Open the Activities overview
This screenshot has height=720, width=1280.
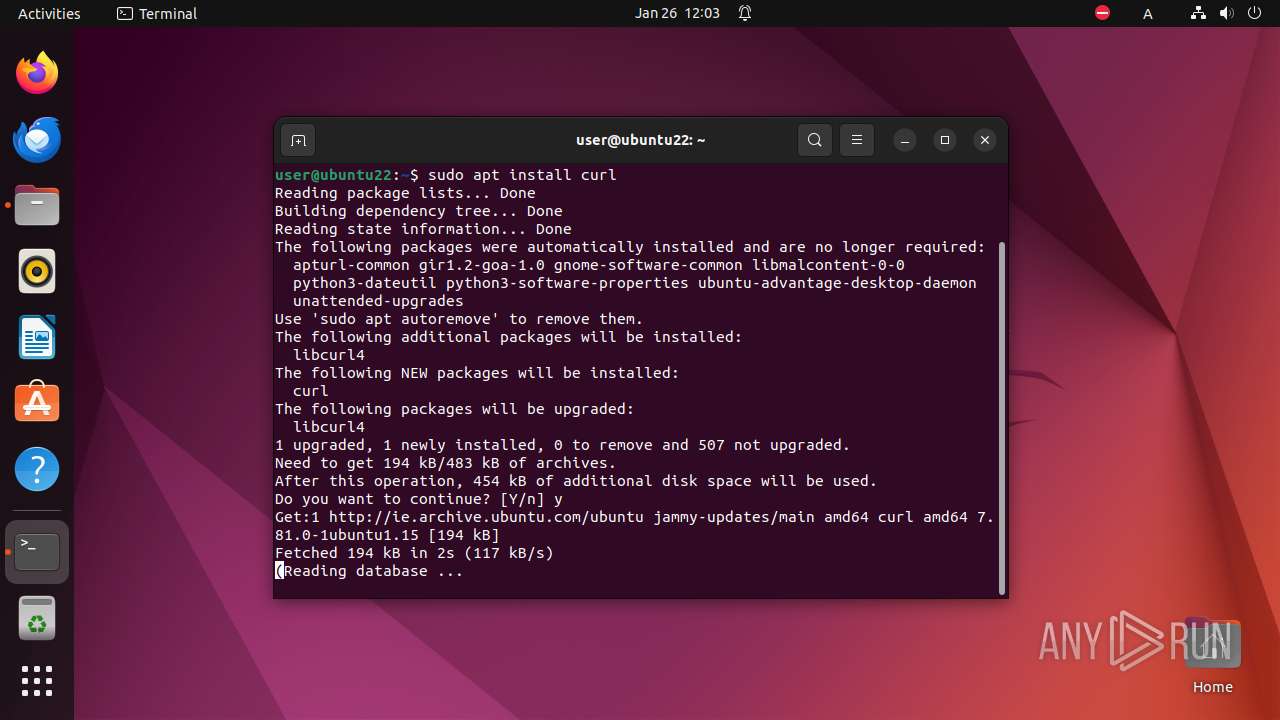(49, 13)
